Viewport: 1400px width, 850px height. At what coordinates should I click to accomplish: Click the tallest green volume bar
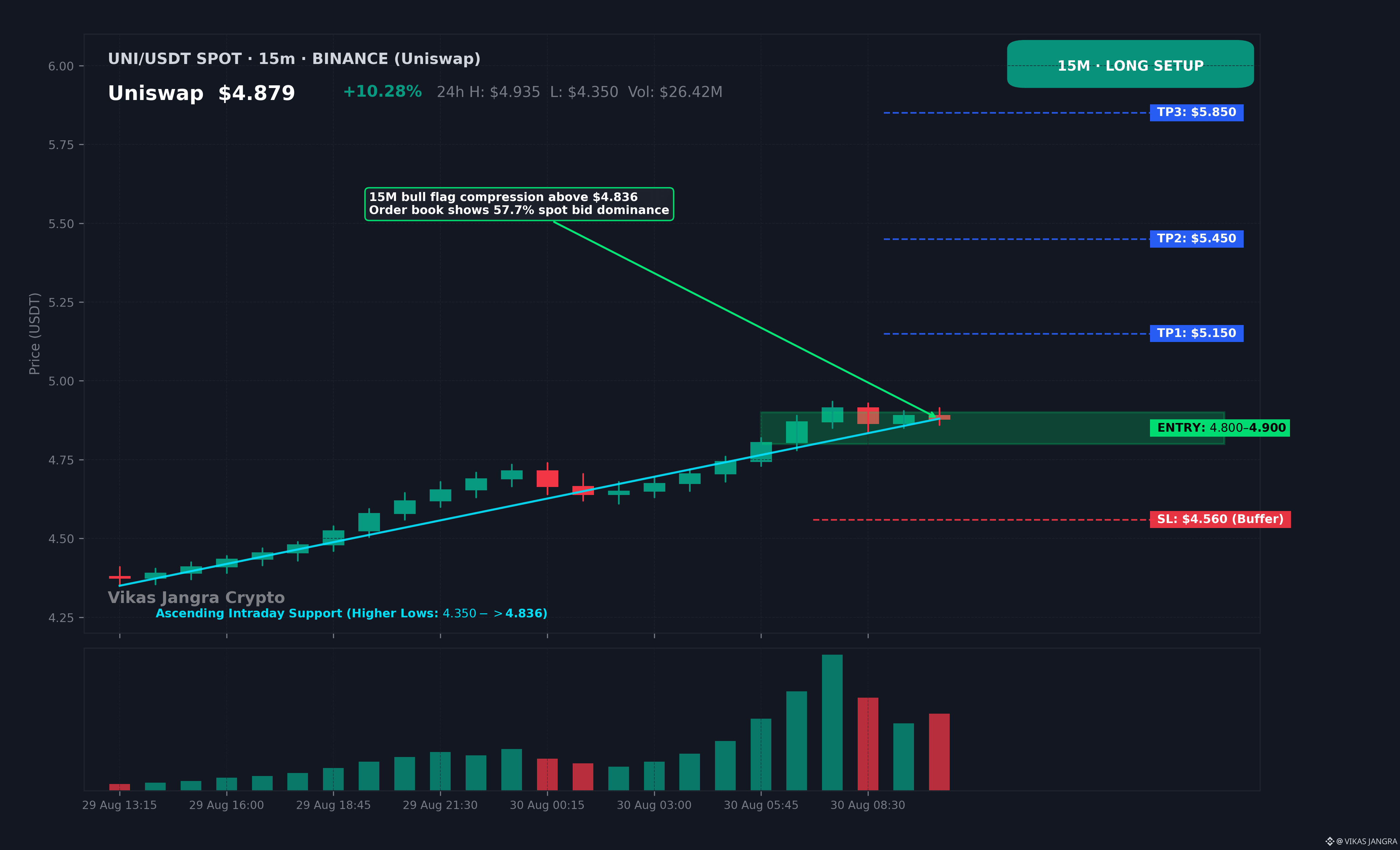click(832, 722)
